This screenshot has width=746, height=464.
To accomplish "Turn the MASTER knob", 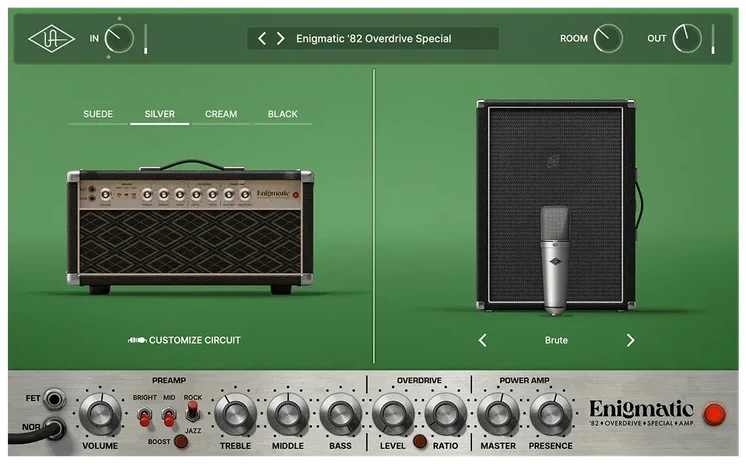I will tap(498, 414).
